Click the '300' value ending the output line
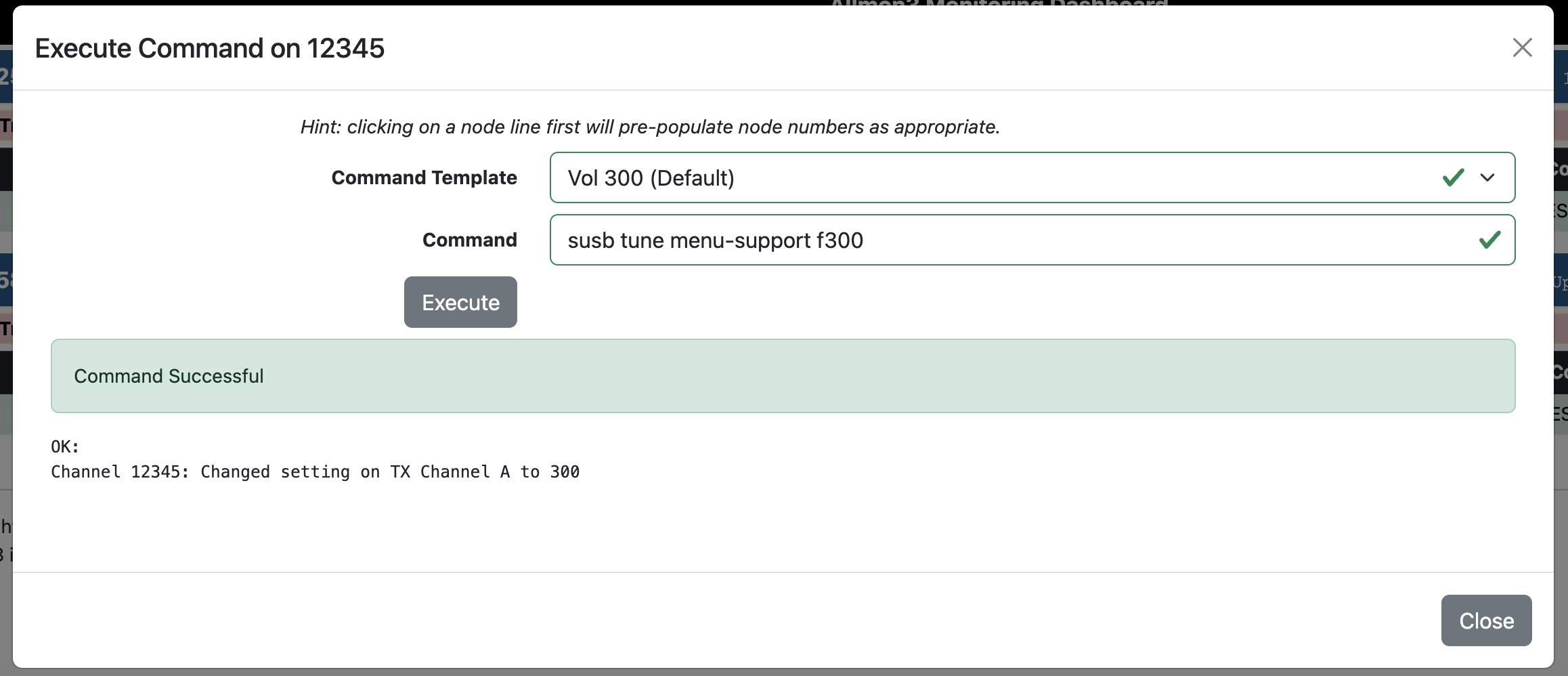This screenshot has width=1568, height=676. coord(565,472)
